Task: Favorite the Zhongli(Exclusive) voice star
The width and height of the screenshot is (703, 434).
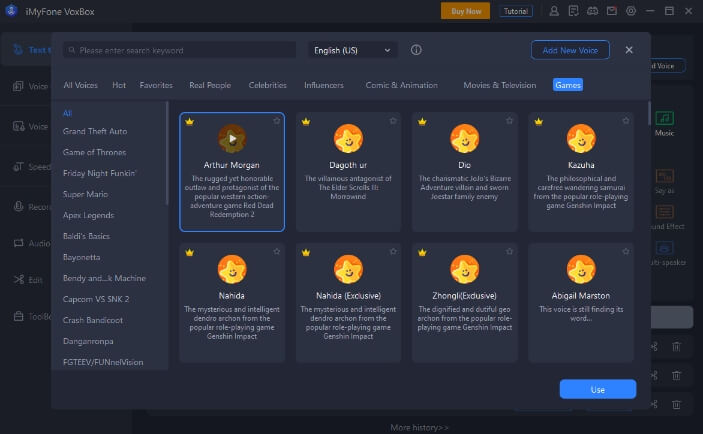Action: [x=509, y=252]
